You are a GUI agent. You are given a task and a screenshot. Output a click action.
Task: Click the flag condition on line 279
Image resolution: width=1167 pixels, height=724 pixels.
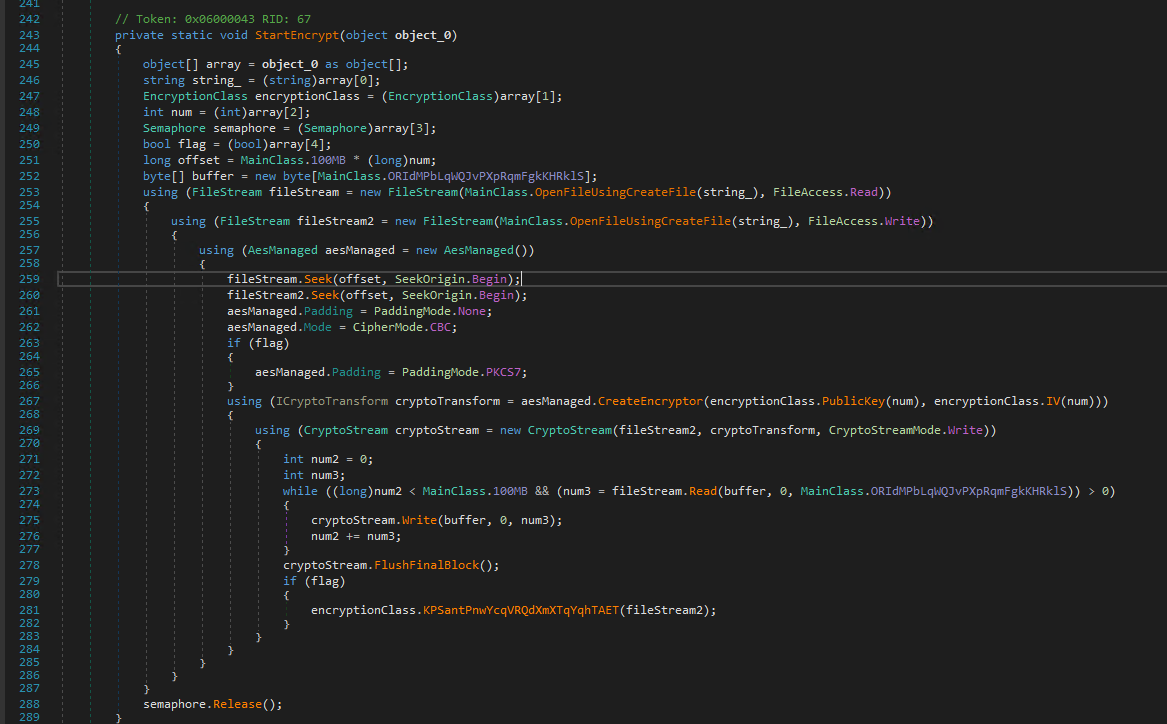[325, 582]
